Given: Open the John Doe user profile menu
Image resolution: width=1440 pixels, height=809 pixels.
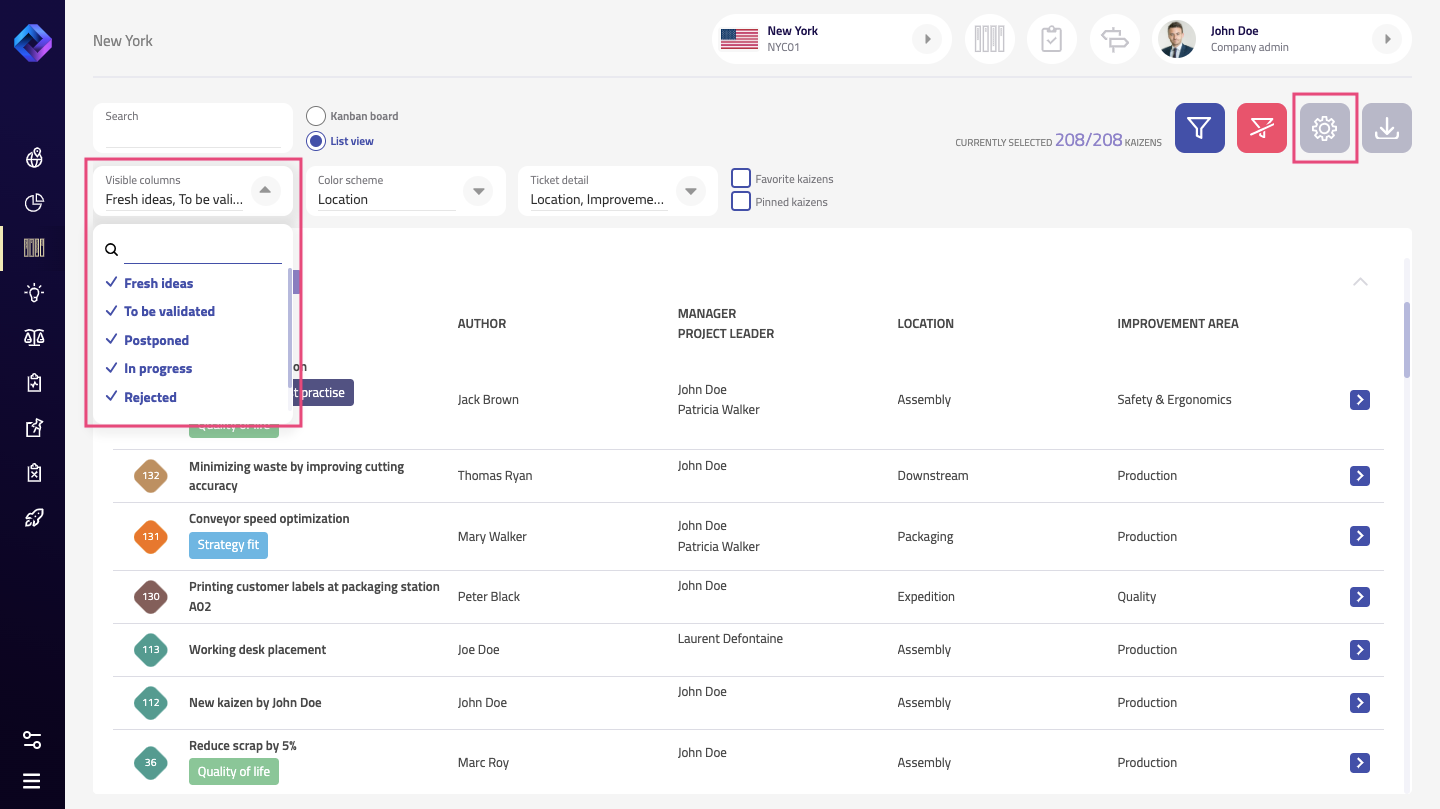Looking at the screenshot, I should [x=1386, y=39].
